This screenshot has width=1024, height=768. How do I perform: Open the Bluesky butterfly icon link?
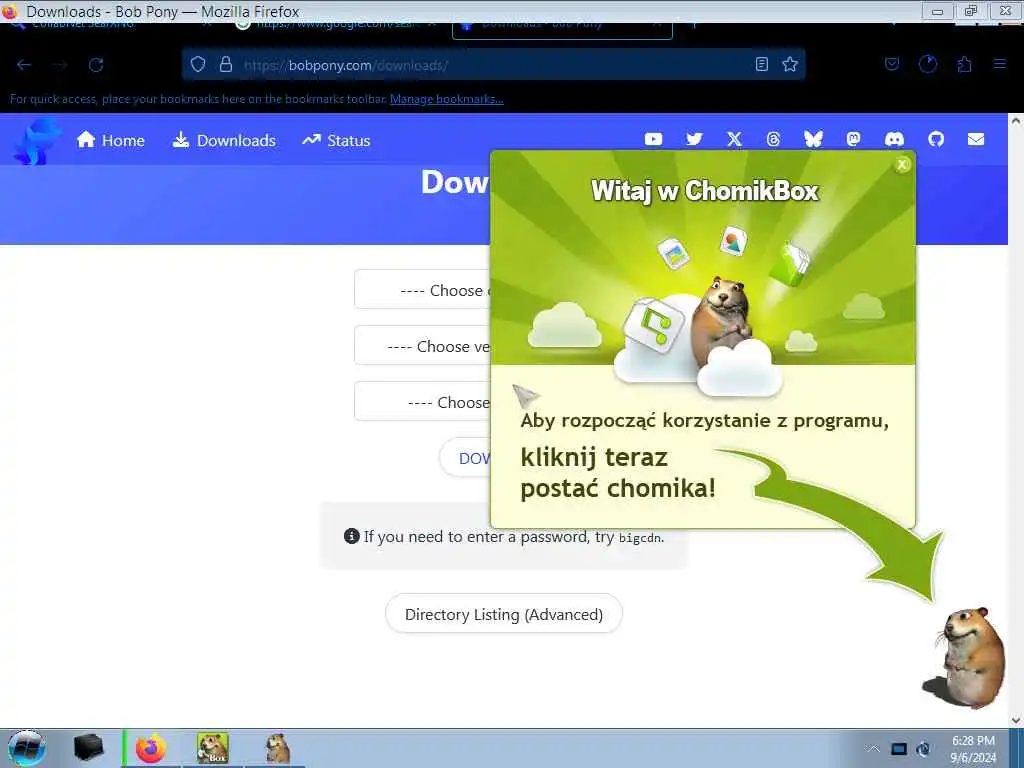(813, 139)
